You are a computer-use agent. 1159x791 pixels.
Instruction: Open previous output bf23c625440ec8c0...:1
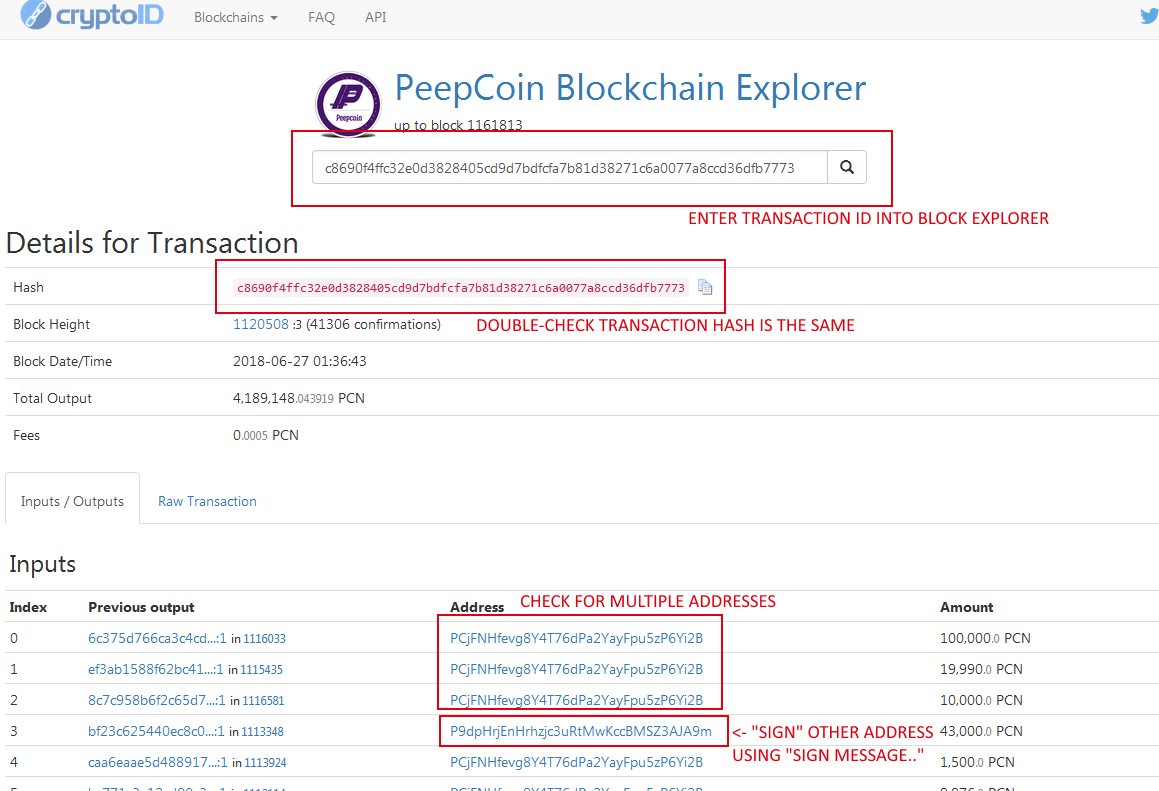(x=156, y=731)
